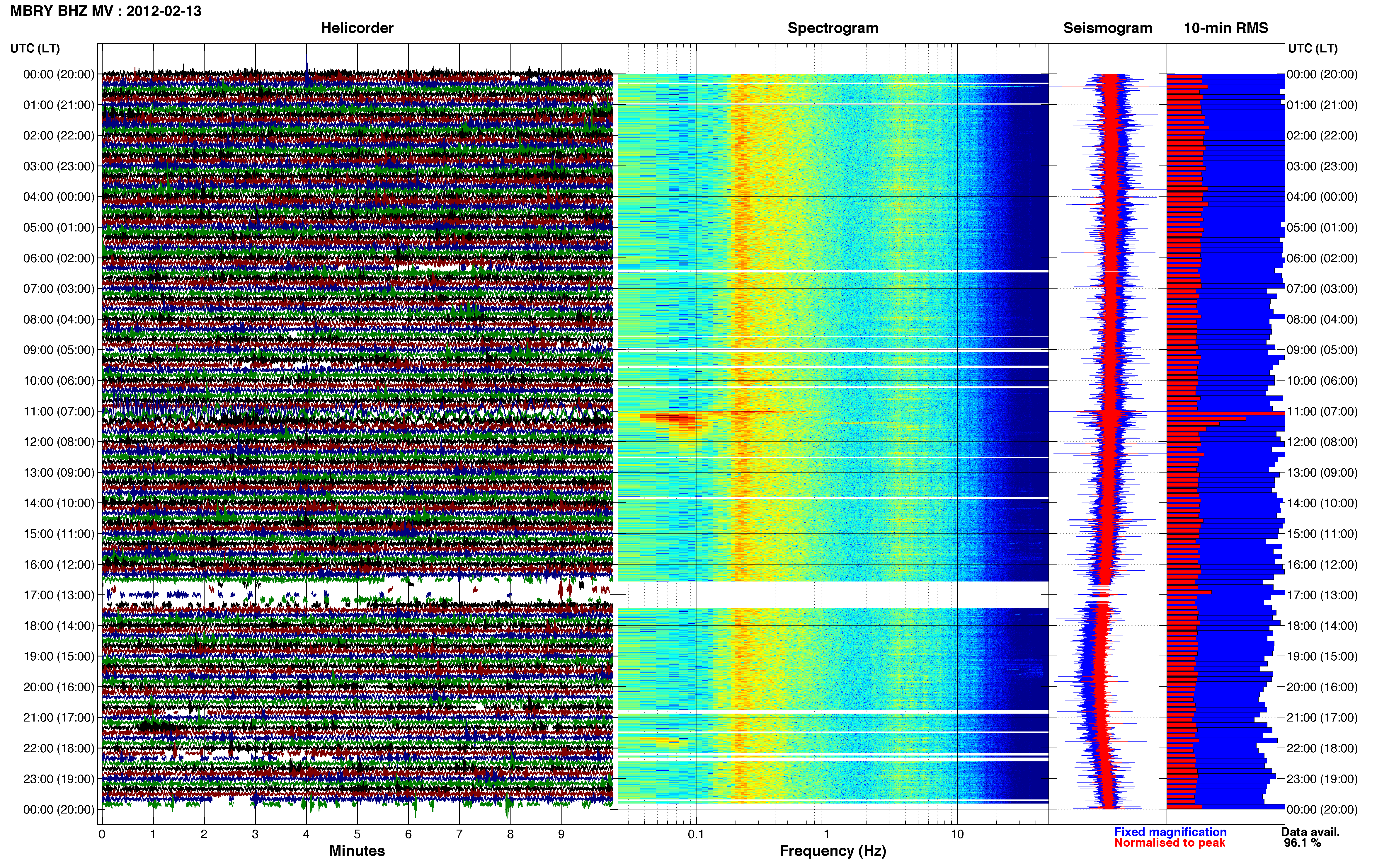Select '05:00 (01:00)' on the left time axis
Viewport: 1389px width, 868px height.
tap(59, 227)
